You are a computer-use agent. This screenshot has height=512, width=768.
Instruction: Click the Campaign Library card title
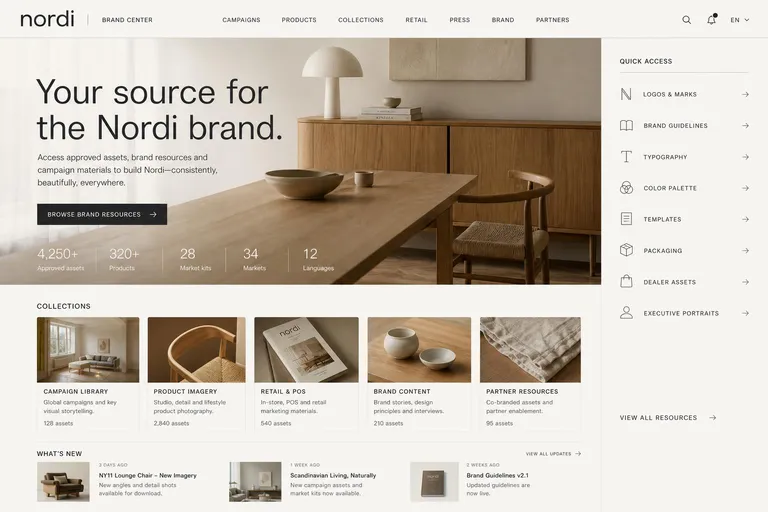click(x=76, y=391)
